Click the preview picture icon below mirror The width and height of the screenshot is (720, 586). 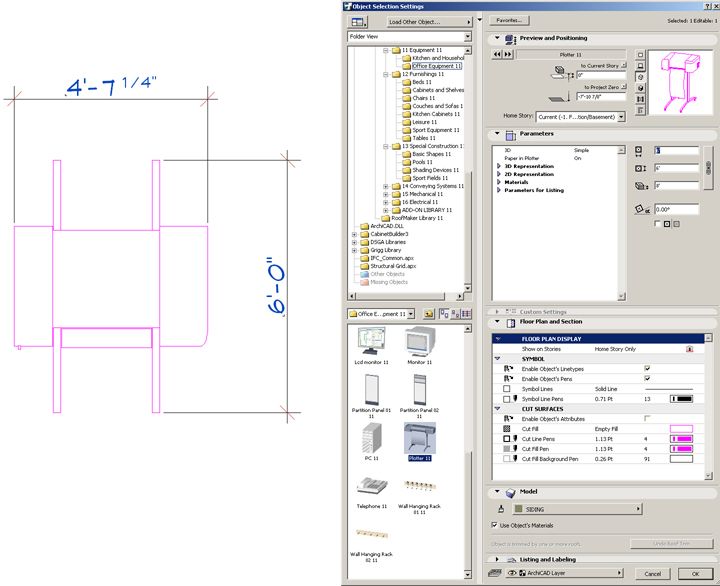coord(641,110)
